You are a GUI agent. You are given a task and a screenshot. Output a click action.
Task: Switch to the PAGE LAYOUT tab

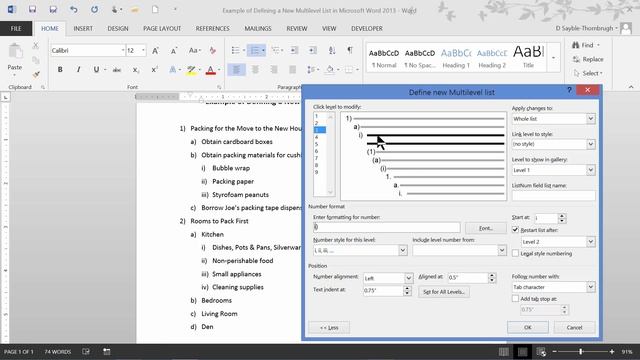pos(162,29)
